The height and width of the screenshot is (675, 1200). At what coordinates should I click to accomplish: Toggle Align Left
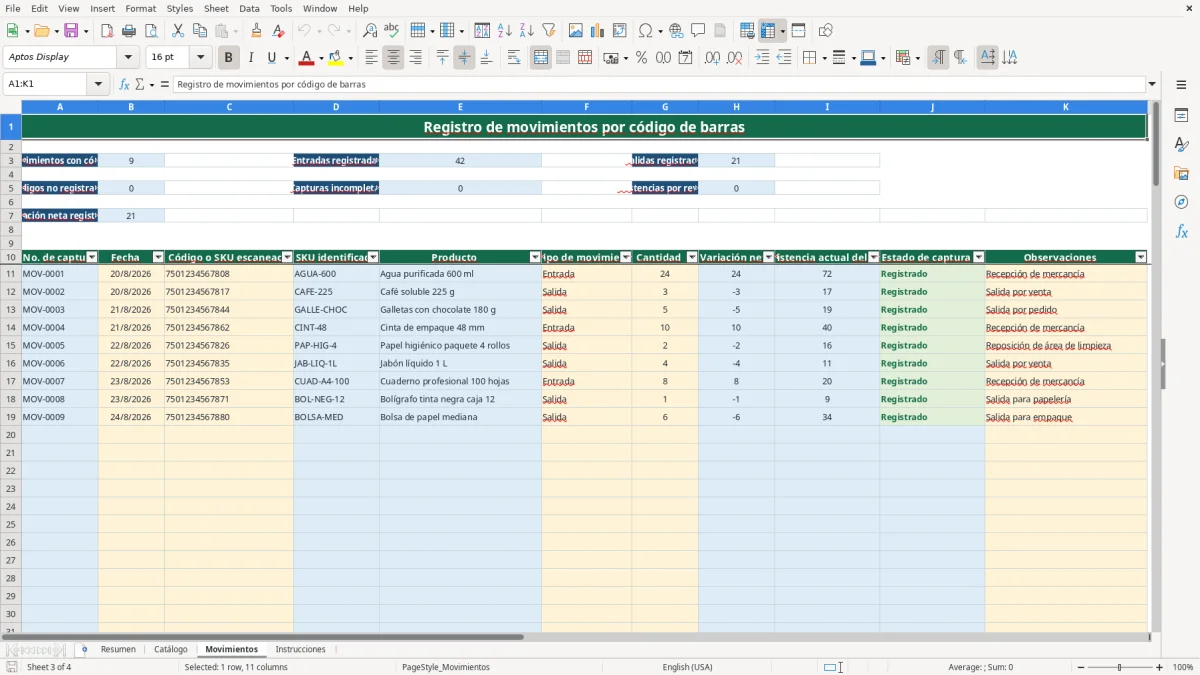point(372,58)
